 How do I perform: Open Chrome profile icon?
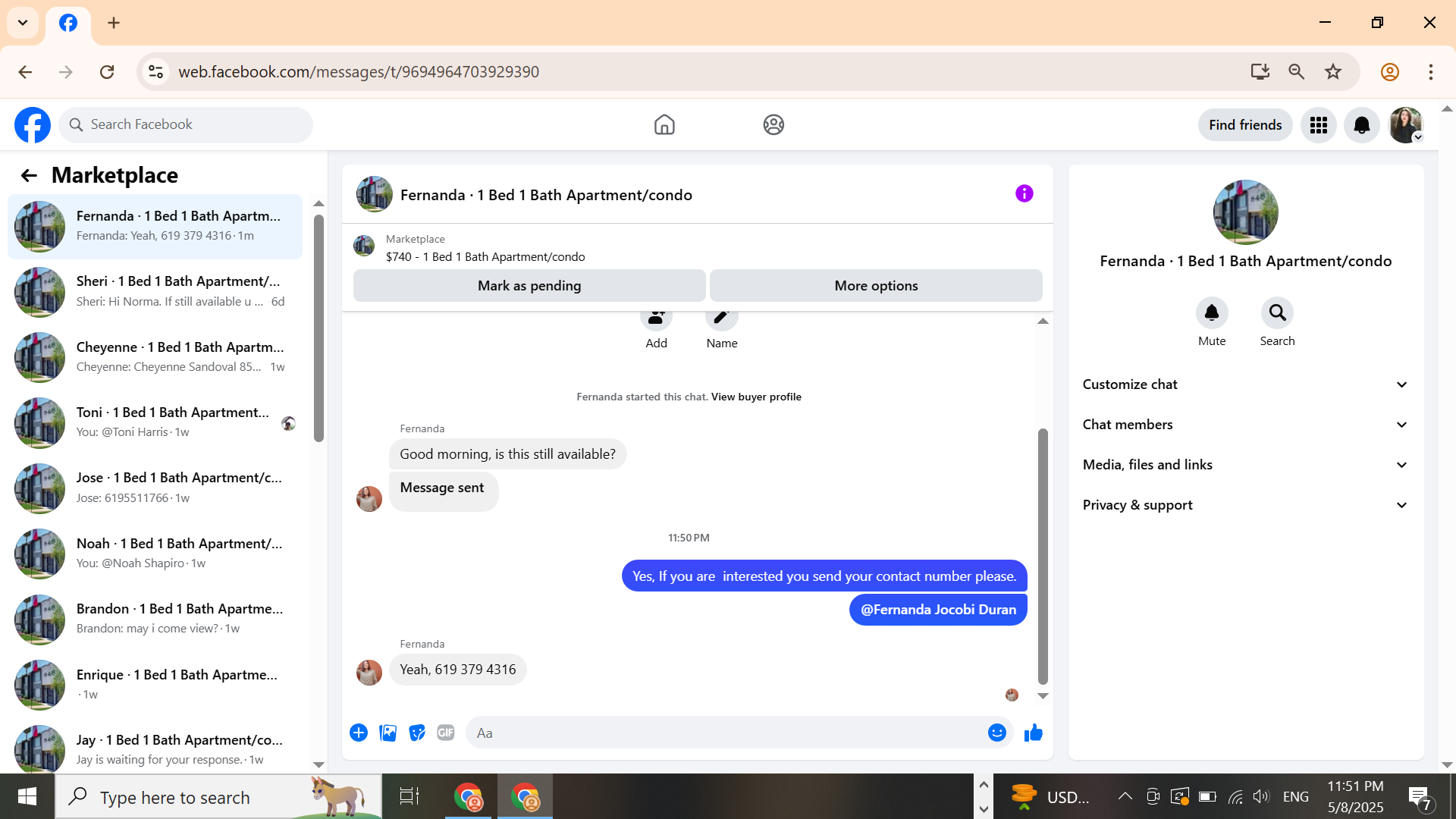[1390, 72]
